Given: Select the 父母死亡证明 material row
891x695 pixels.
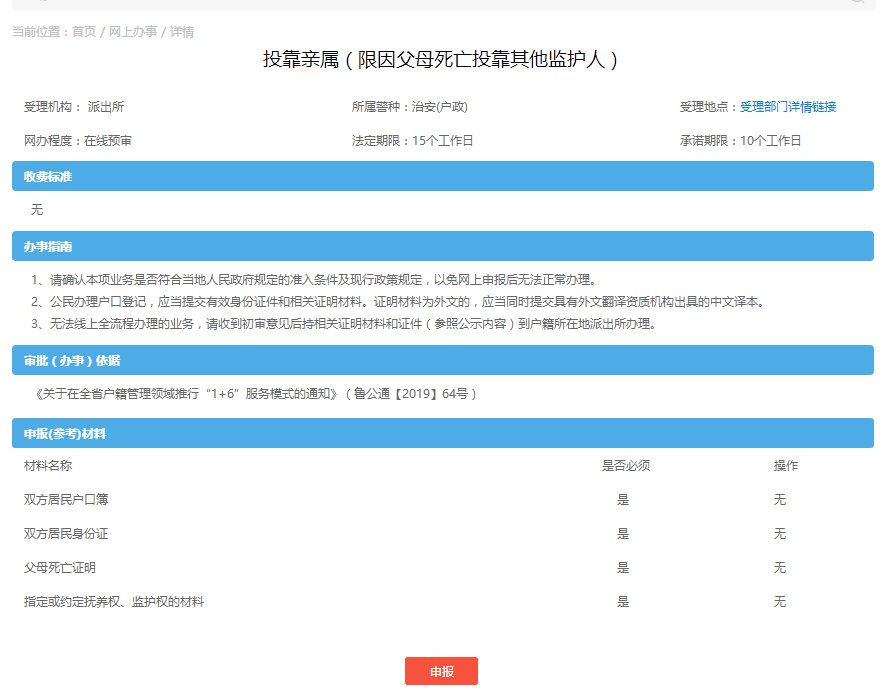Looking at the screenshot, I should 60,568.
